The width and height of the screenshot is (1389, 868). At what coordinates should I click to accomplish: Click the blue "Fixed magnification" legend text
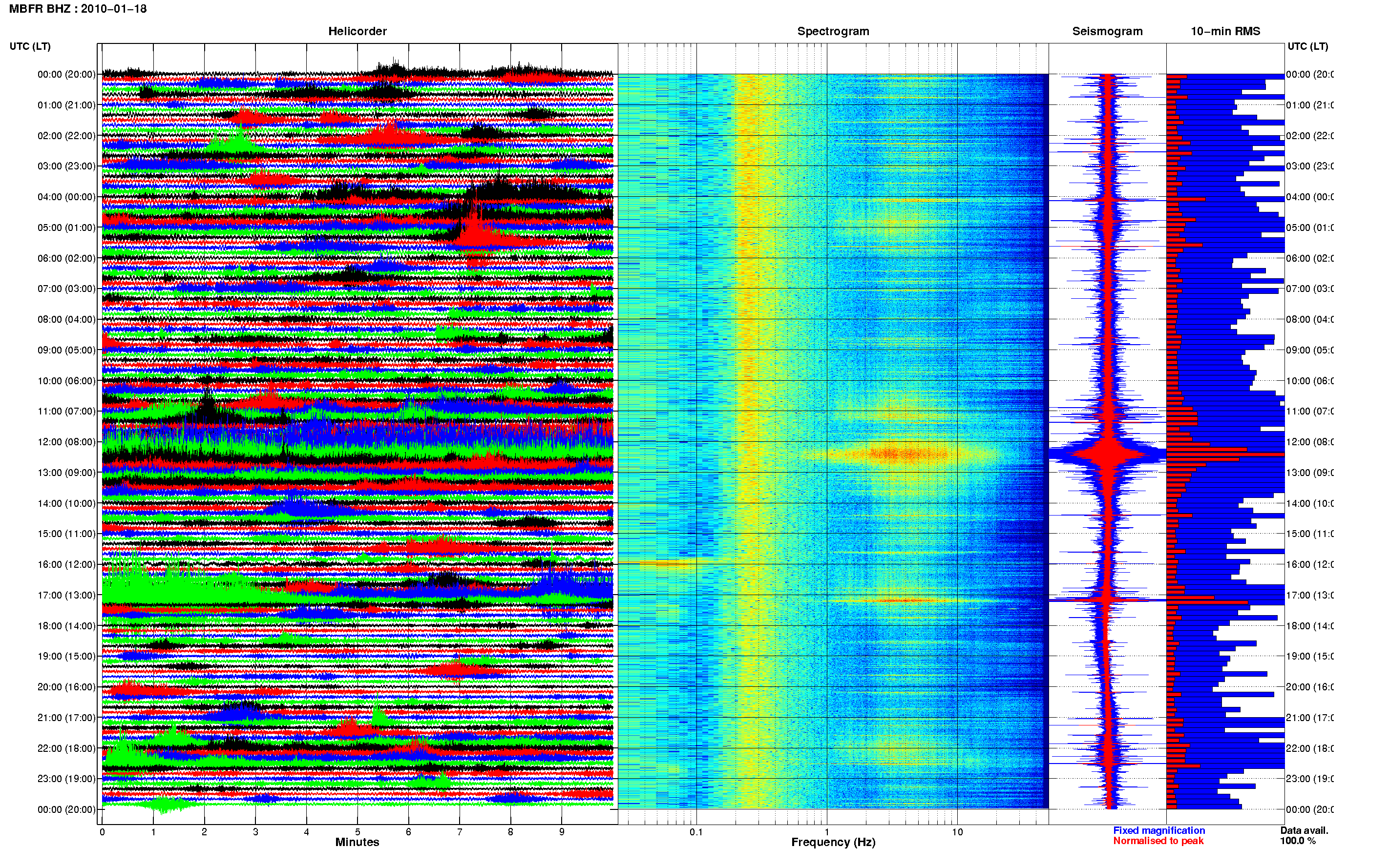click(1159, 830)
